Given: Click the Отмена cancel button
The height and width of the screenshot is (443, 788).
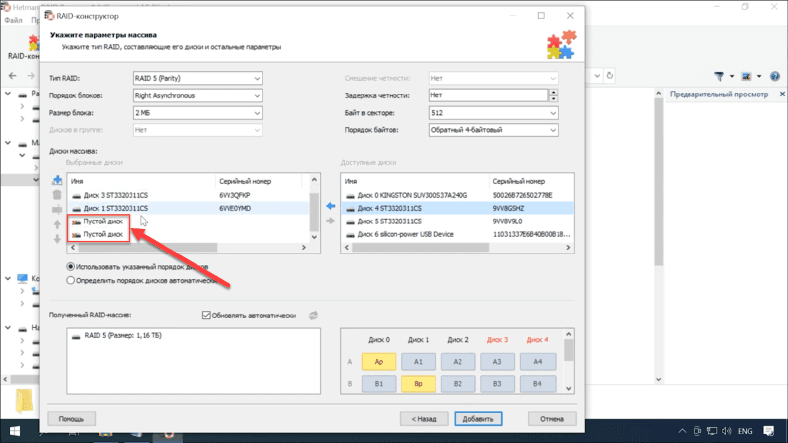Looking at the screenshot, I should [x=552, y=418].
